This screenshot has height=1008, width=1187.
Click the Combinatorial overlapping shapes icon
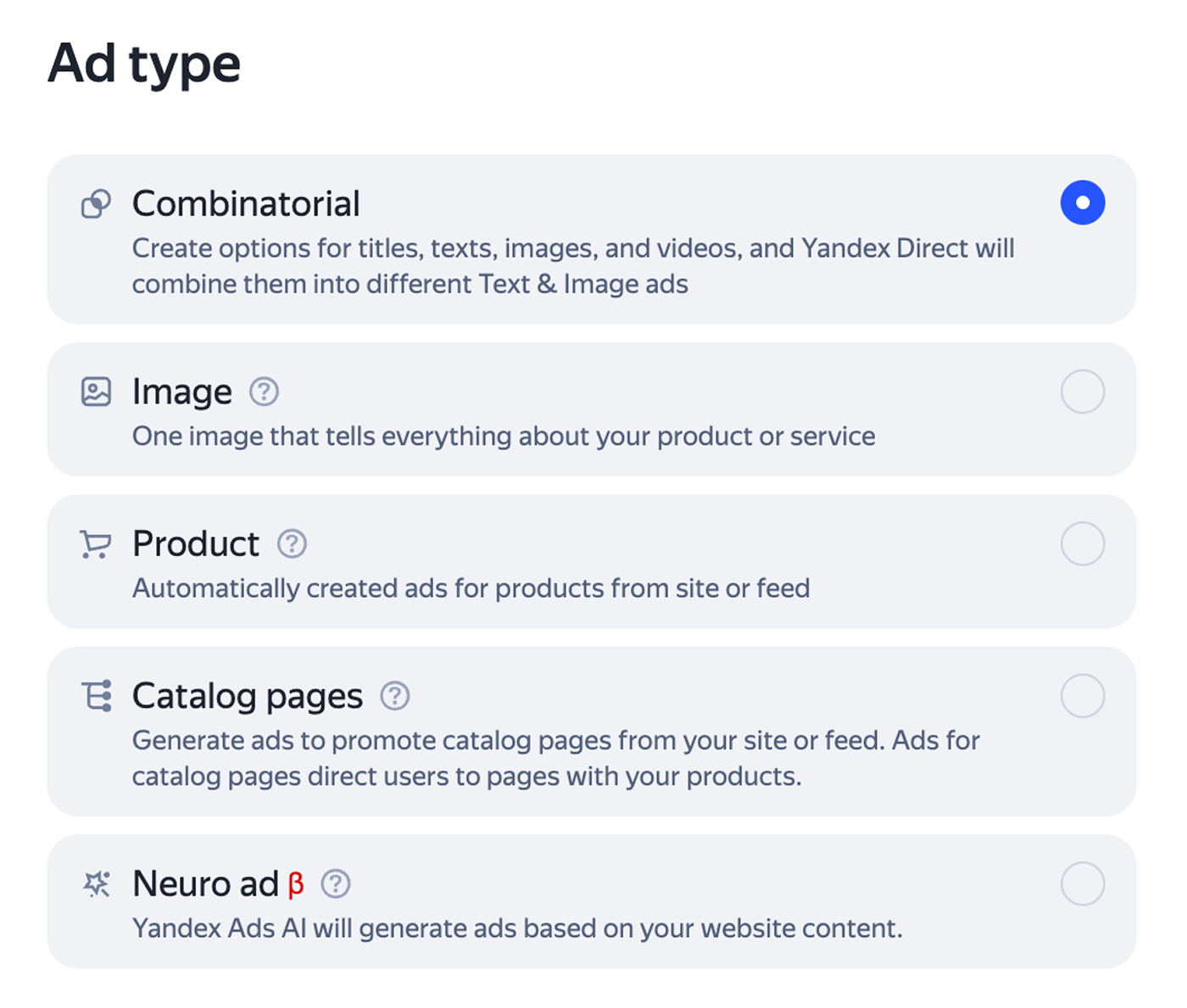[x=96, y=203]
